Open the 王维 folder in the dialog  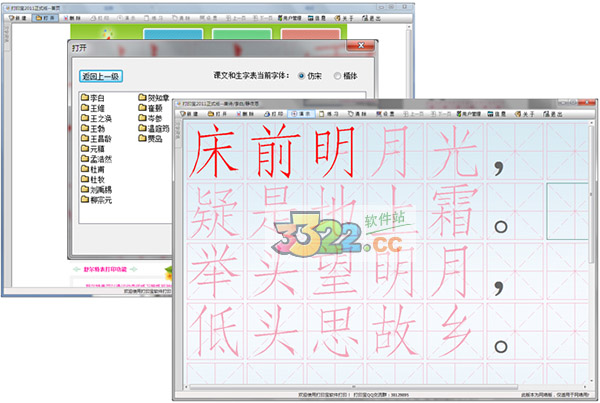[x=93, y=108]
